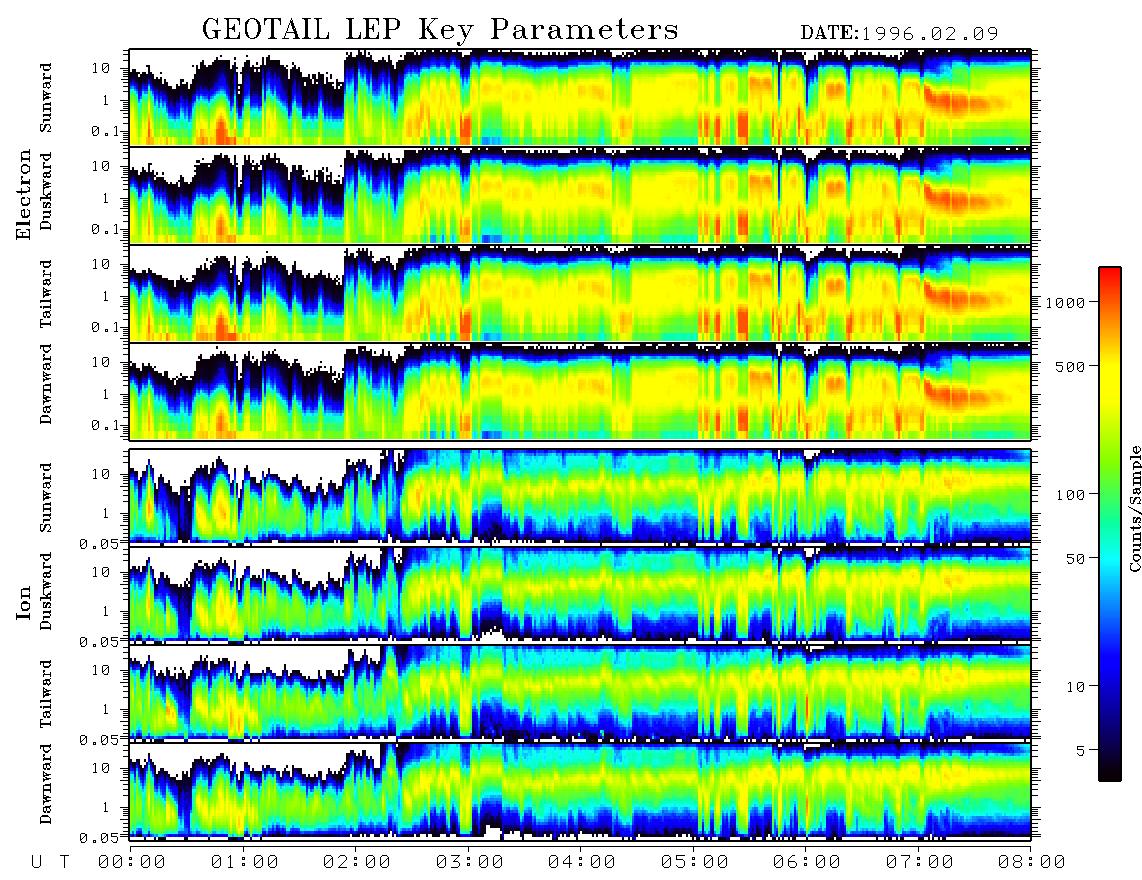
Task: Click the Electron Duskward axis label
Action: tap(46, 191)
